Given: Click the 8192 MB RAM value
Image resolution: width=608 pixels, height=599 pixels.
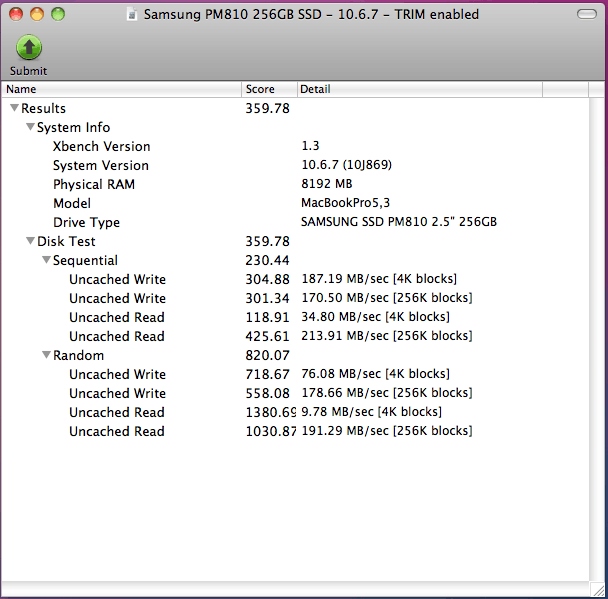Looking at the screenshot, I should click(x=327, y=184).
